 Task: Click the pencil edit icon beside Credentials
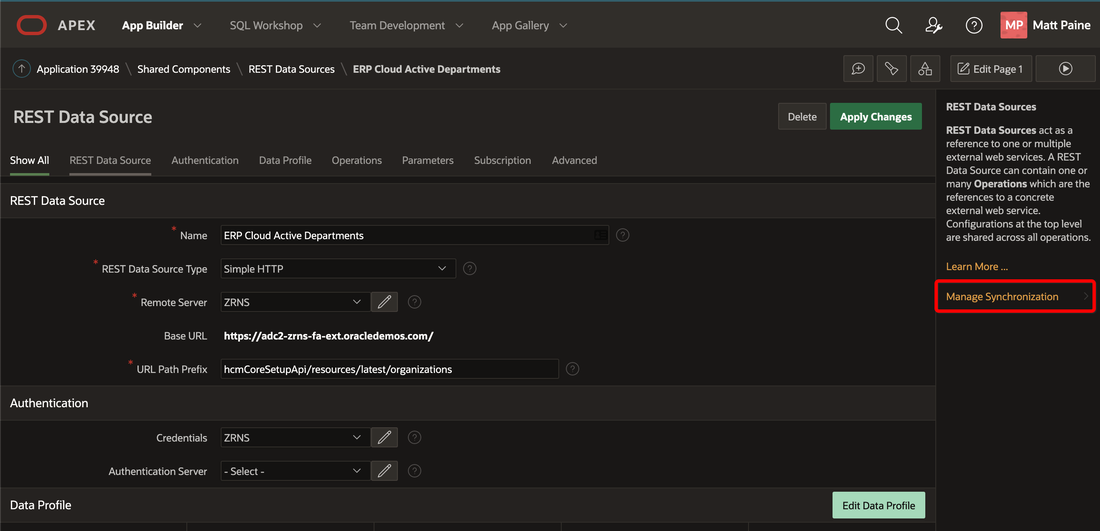(384, 438)
